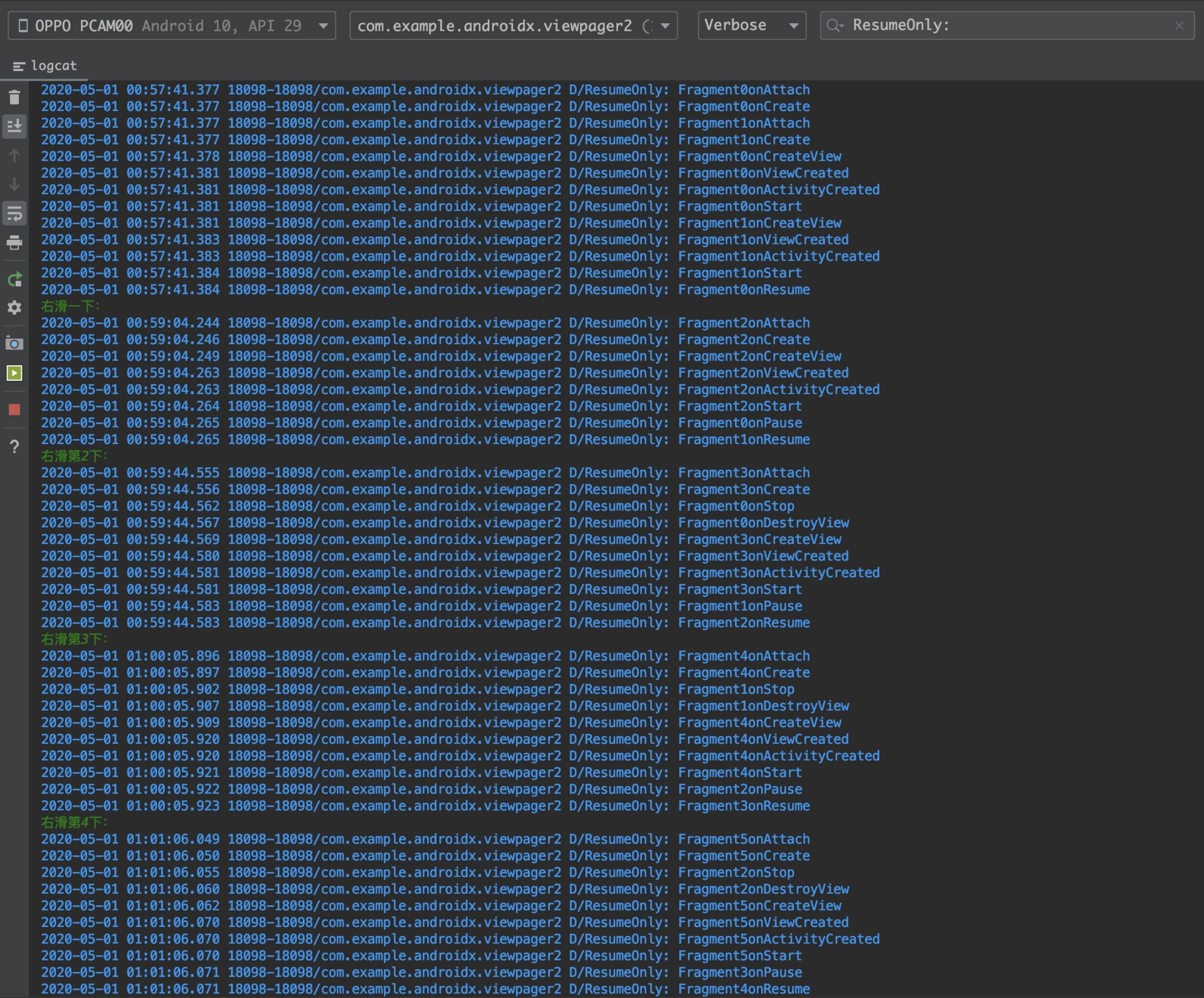Start screen recording with the green play icon
The image size is (1204, 998).
point(14,373)
